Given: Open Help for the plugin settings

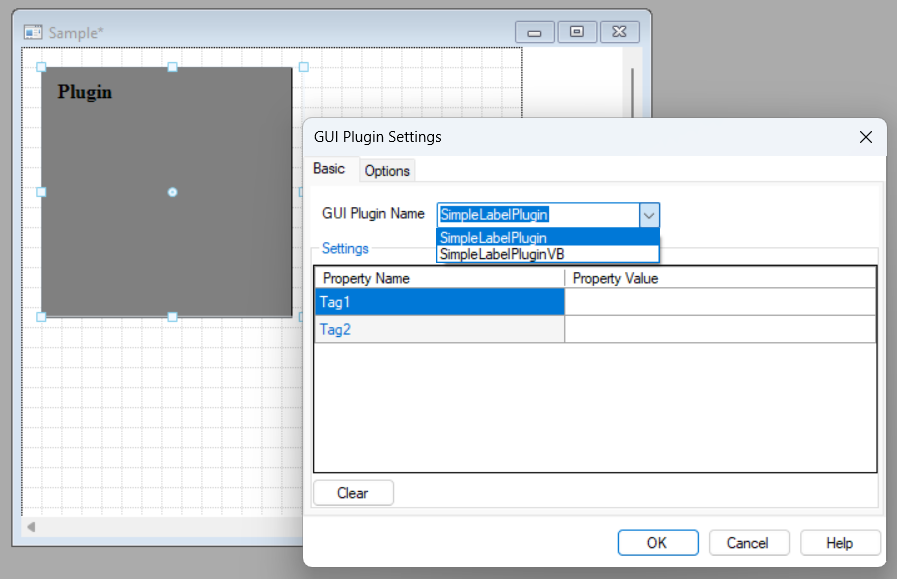Looking at the screenshot, I should [x=839, y=543].
